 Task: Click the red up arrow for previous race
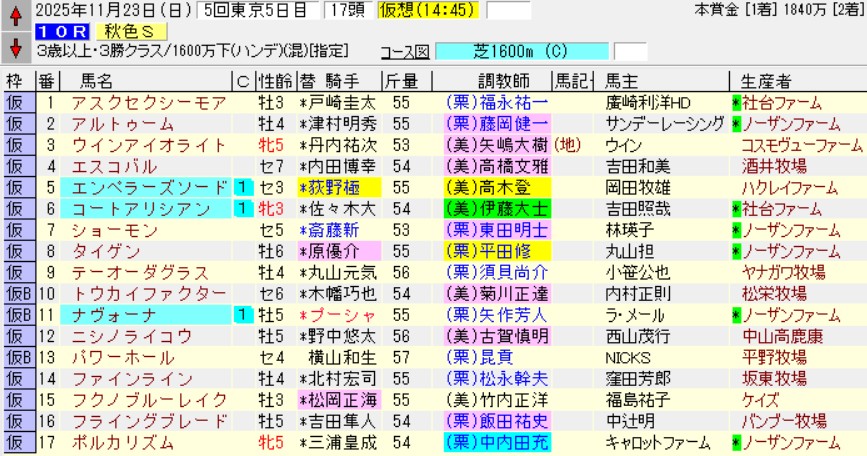coord(15,14)
